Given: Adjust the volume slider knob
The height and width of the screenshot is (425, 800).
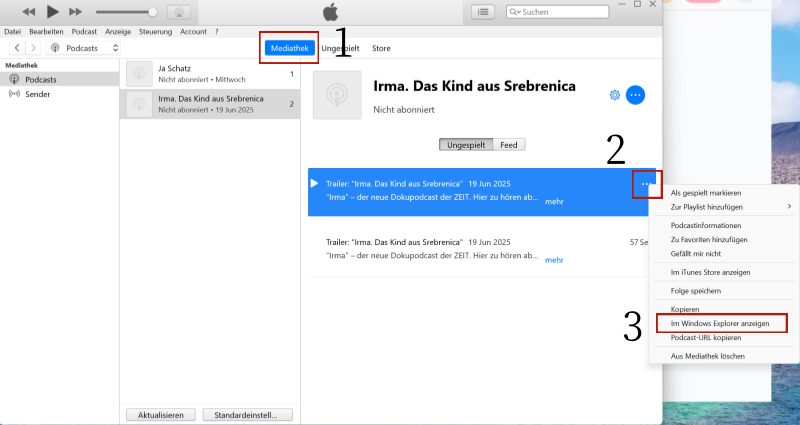Looking at the screenshot, I should (152, 12).
